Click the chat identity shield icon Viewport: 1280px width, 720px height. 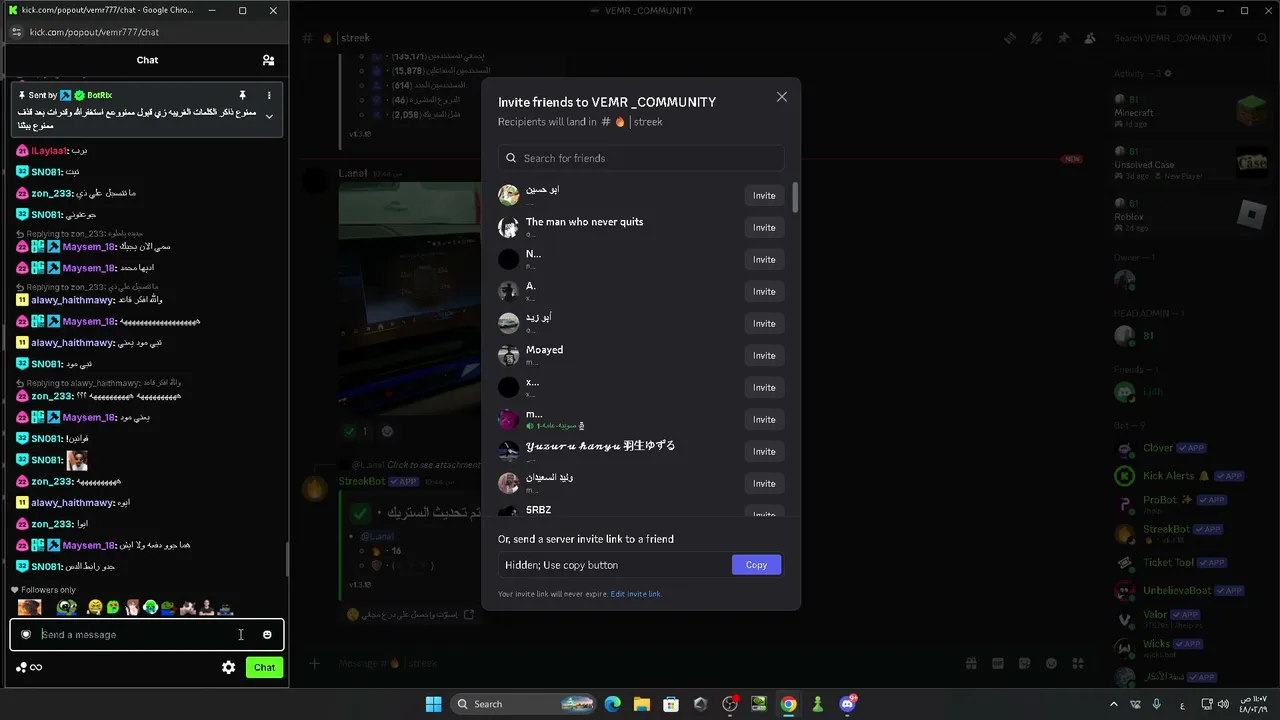(26, 634)
